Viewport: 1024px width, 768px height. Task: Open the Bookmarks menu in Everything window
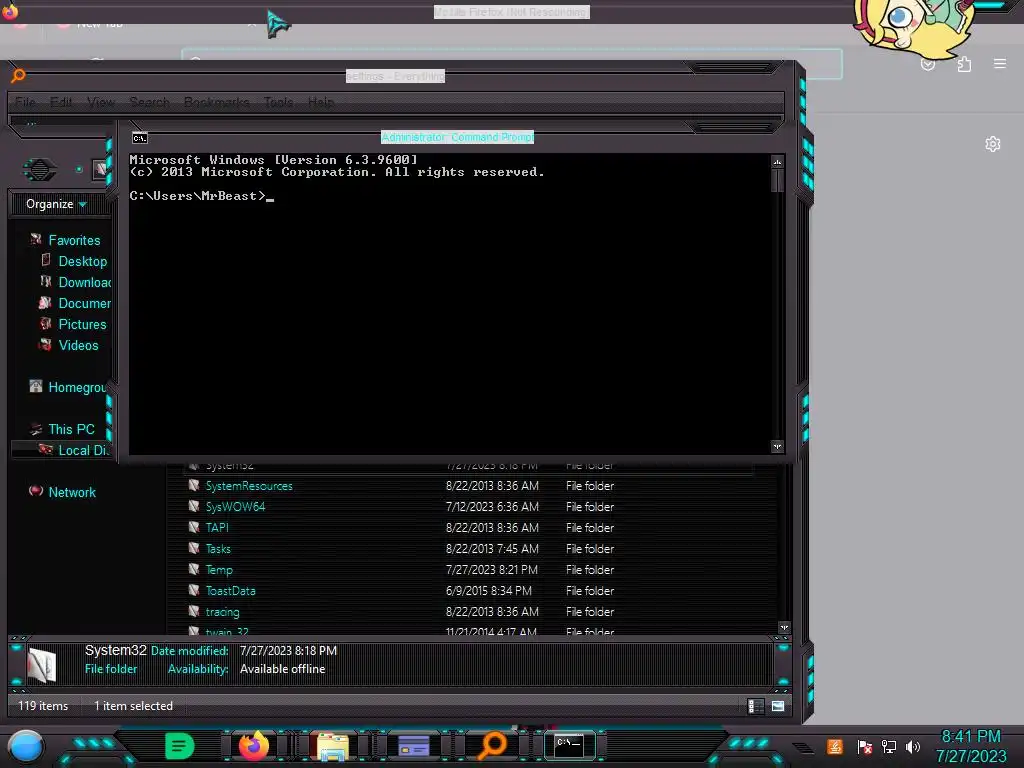[216, 103]
